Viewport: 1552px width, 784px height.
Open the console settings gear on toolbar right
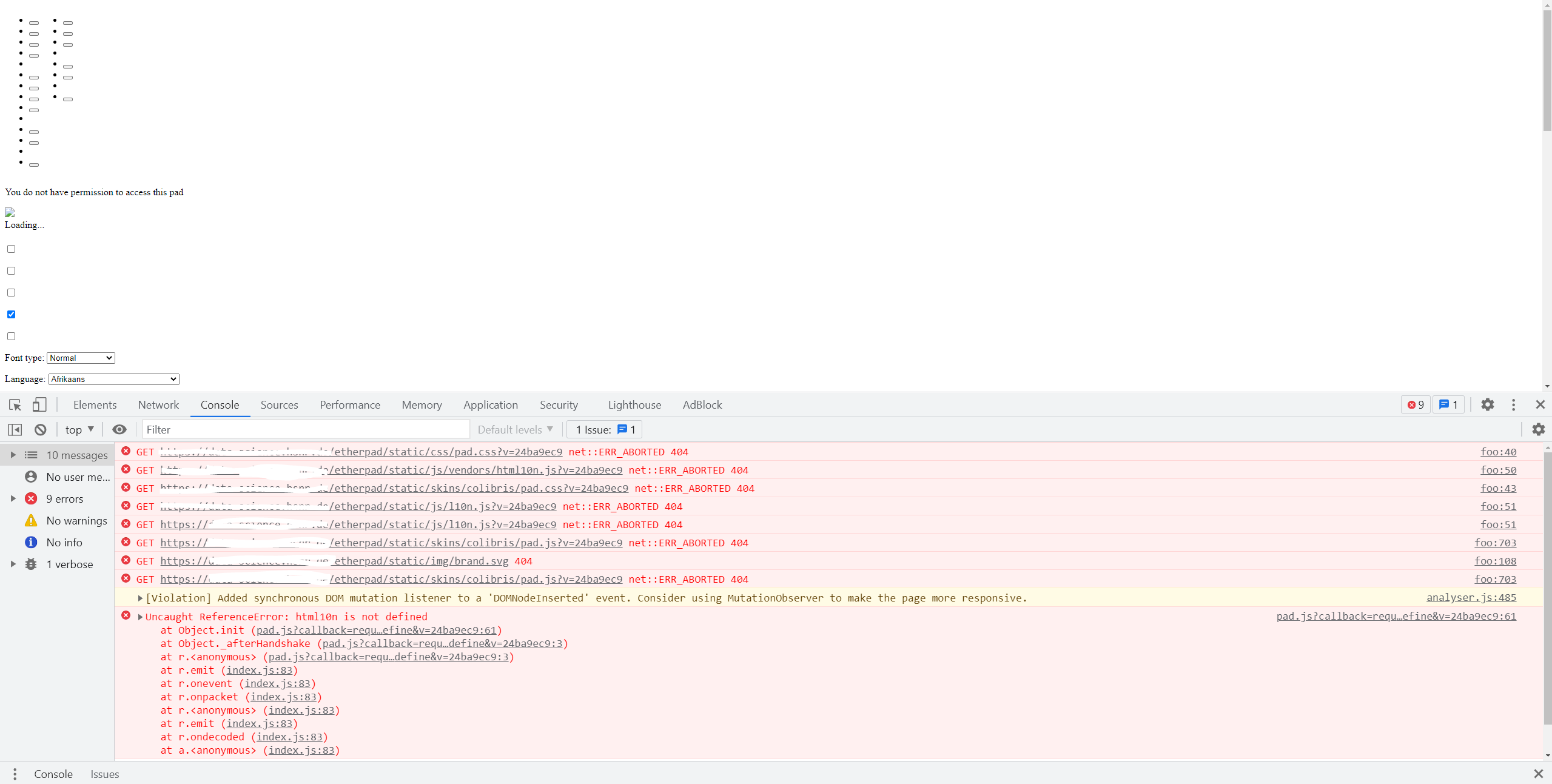[x=1539, y=429]
